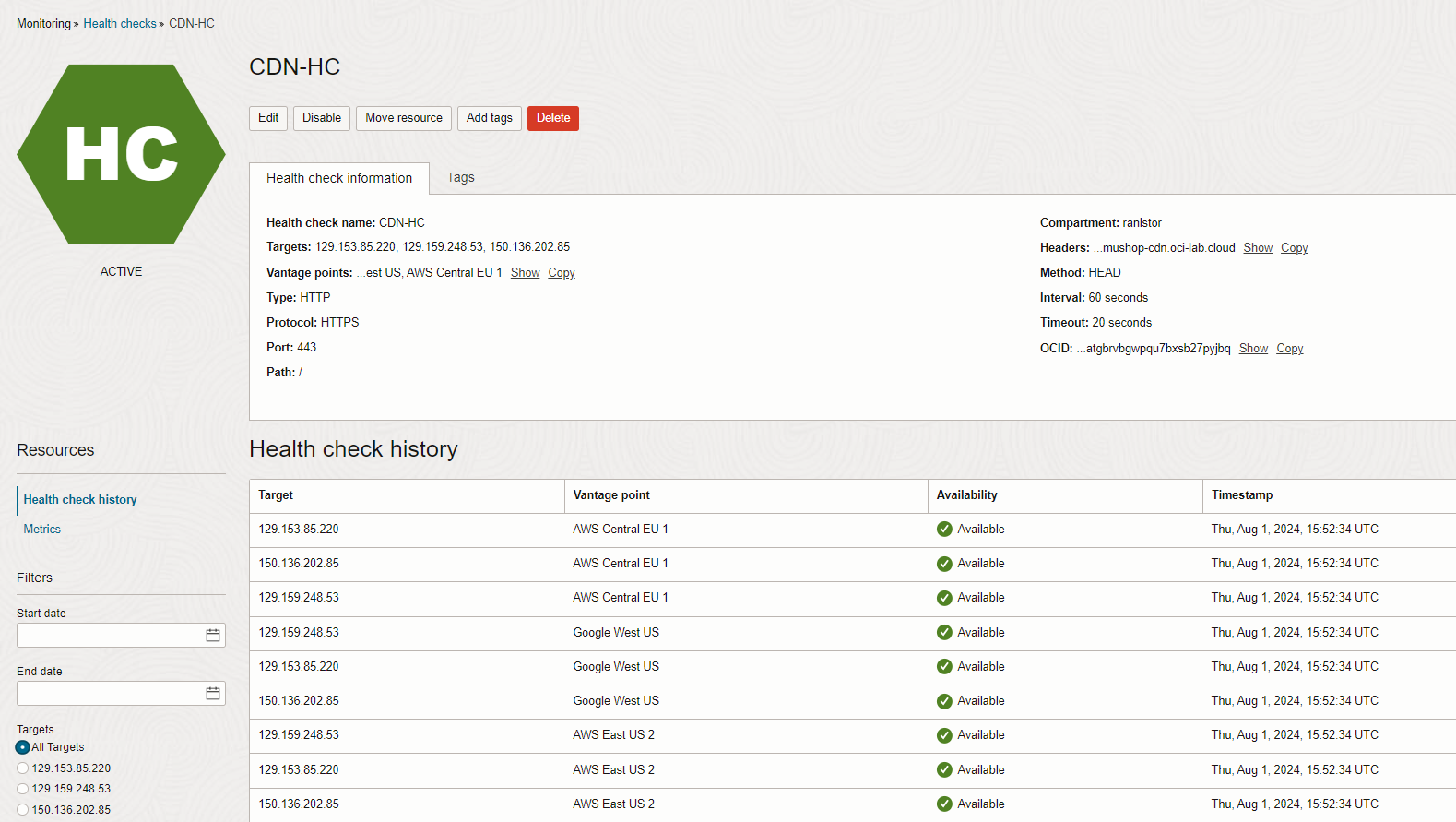
Task: Copy the OCID value
Action: pyautogui.click(x=1289, y=349)
